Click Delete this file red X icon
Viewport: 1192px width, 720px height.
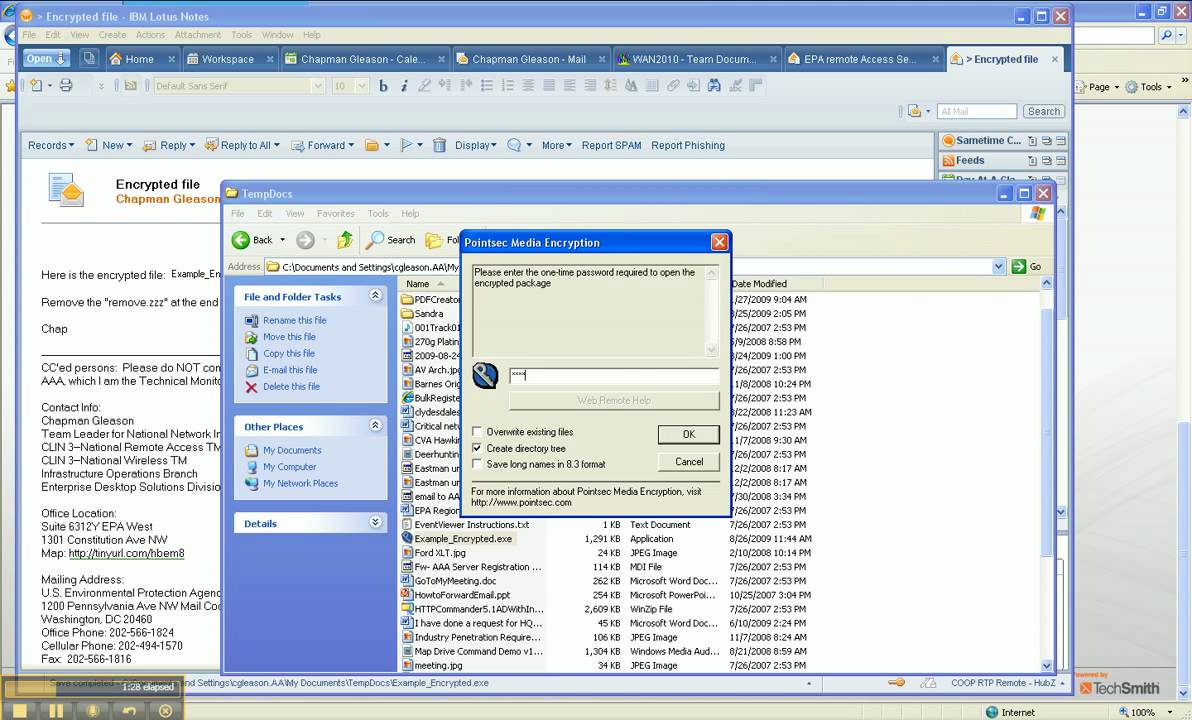click(252, 387)
